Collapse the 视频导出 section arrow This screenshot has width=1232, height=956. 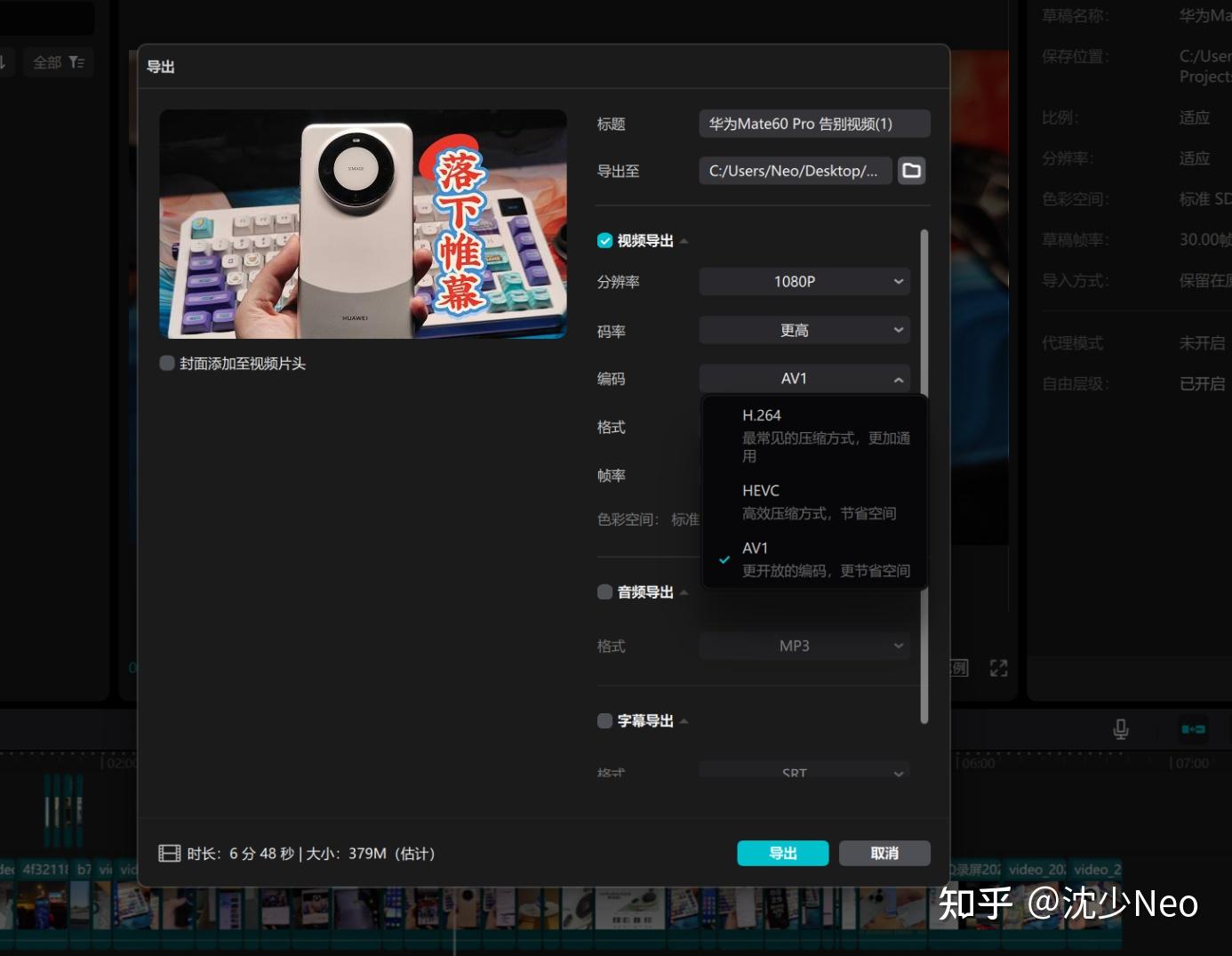pos(684,242)
